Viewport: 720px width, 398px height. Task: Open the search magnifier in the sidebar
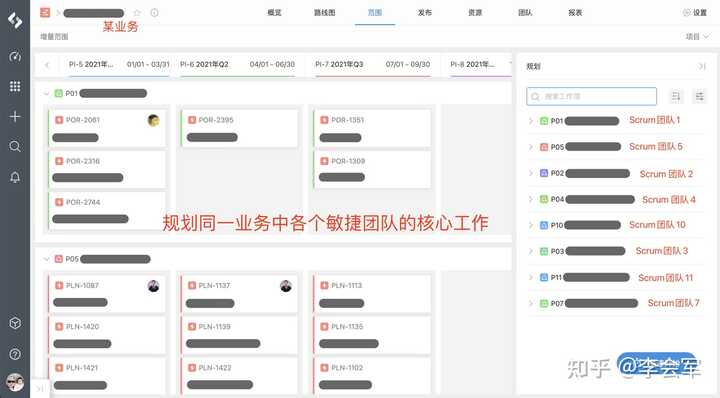click(15, 146)
